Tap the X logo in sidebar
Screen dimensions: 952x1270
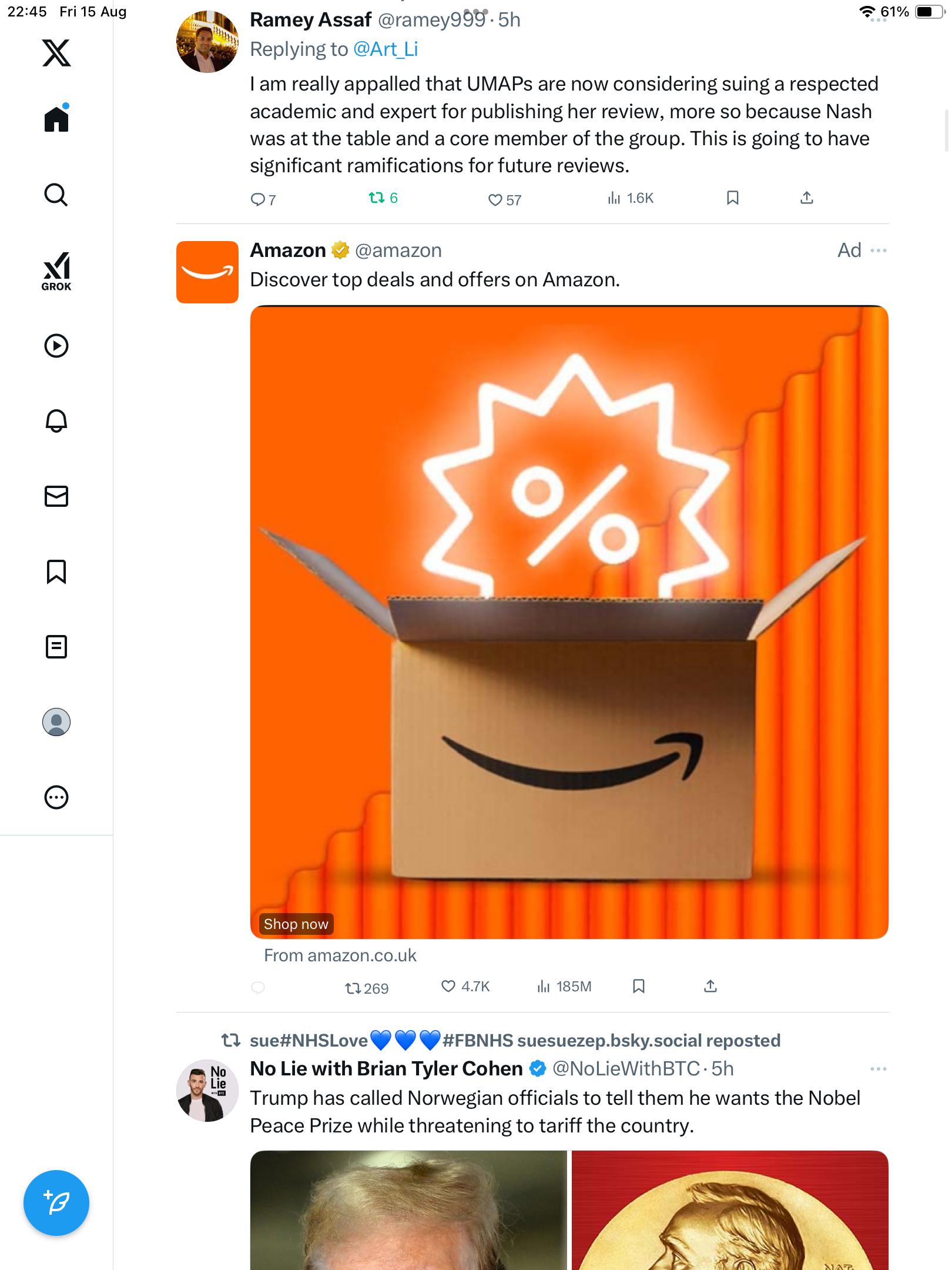(x=56, y=53)
